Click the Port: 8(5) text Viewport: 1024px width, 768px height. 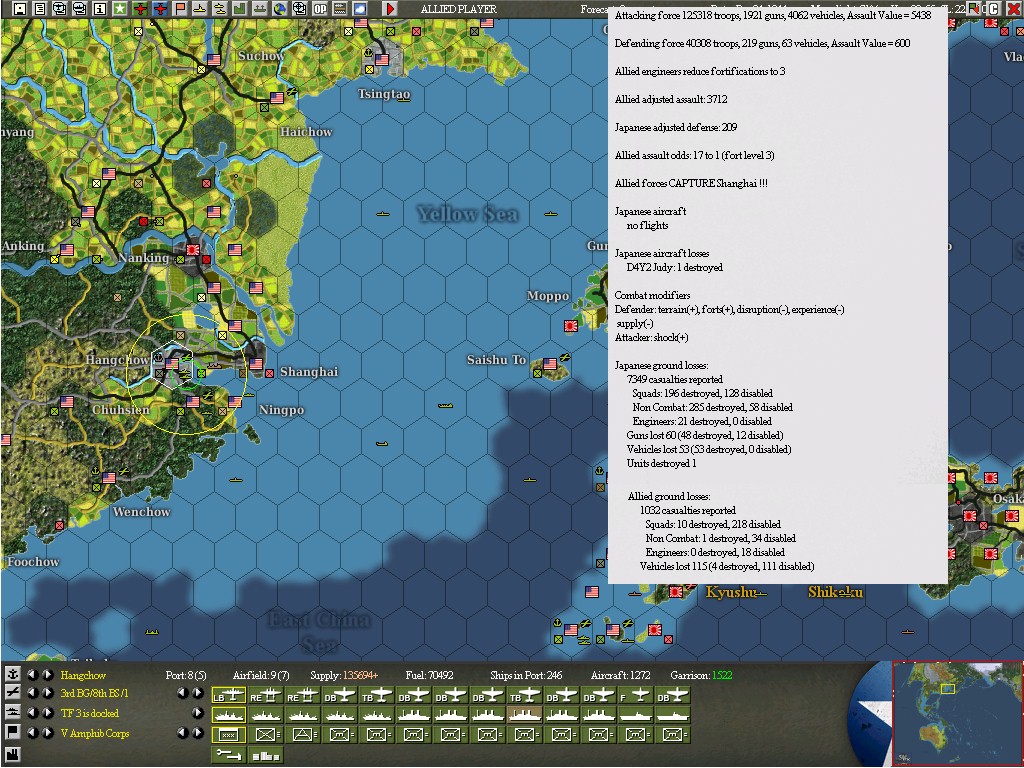point(185,675)
